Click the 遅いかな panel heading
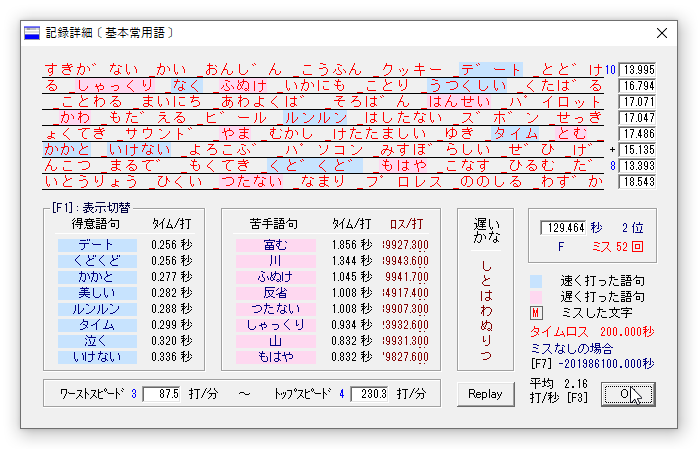Image resolution: width=698 pixels, height=449 pixels. [x=486, y=230]
